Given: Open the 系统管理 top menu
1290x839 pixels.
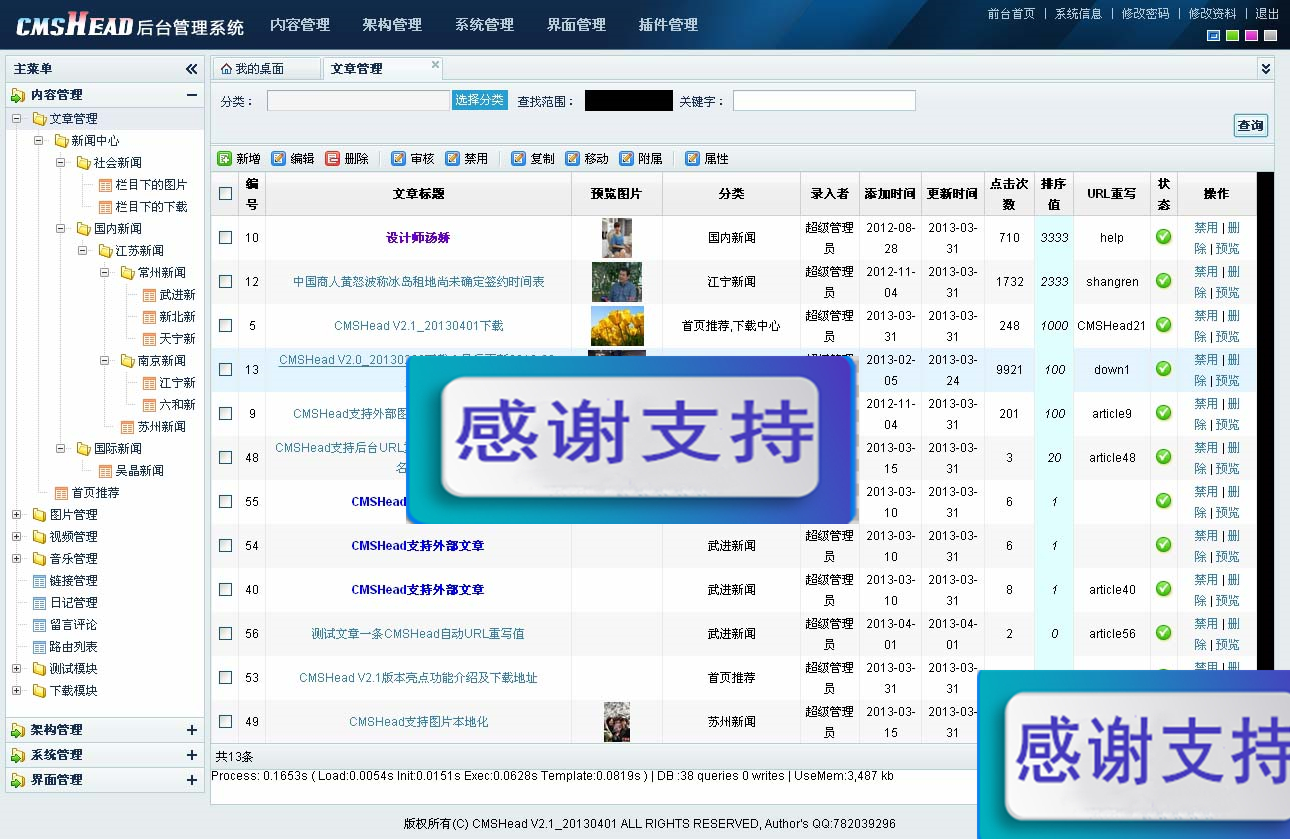Looking at the screenshot, I should coord(484,25).
